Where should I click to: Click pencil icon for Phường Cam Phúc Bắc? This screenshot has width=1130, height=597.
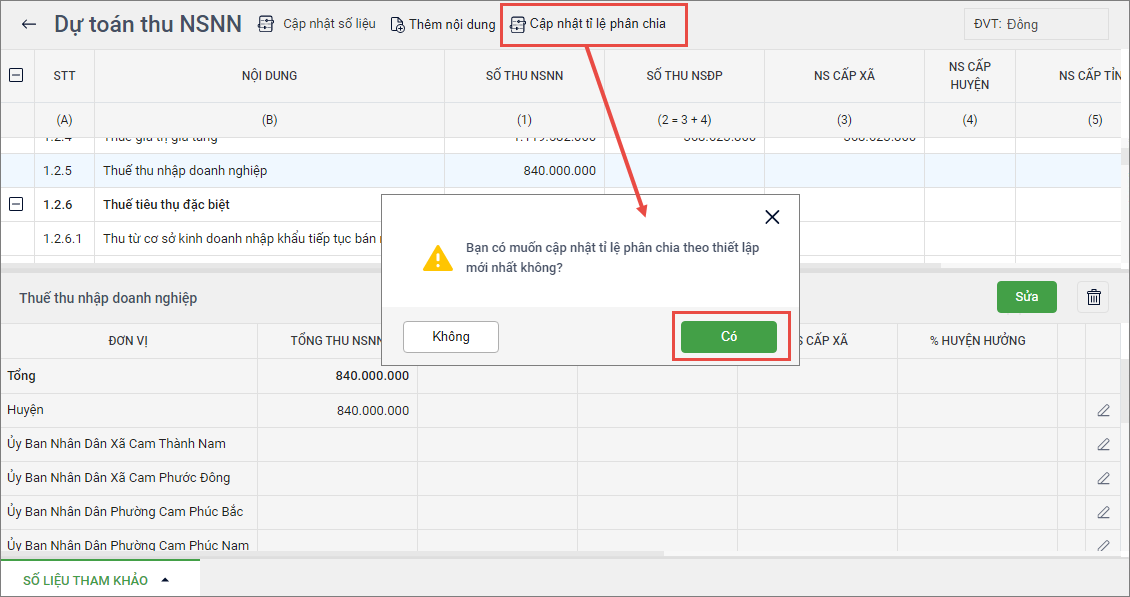click(1103, 512)
